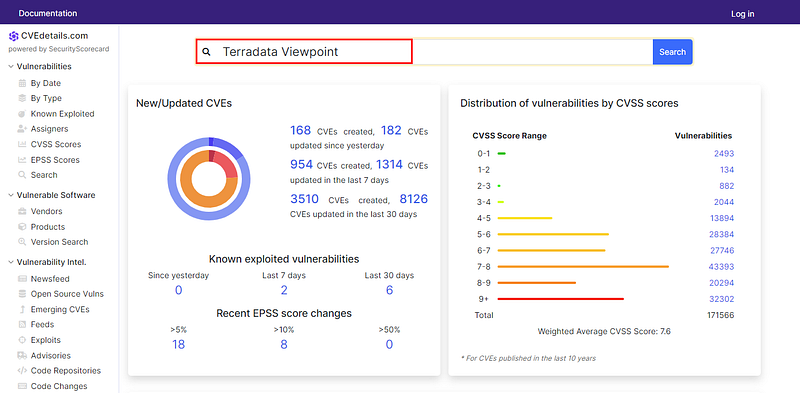Click the 9+ score count 32302
This screenshot has height=393, width=800.
point(722,299)
